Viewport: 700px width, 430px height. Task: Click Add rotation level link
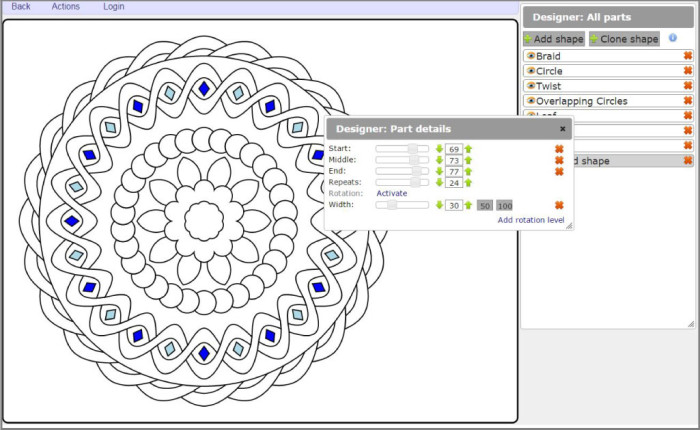tap(531, 220)
